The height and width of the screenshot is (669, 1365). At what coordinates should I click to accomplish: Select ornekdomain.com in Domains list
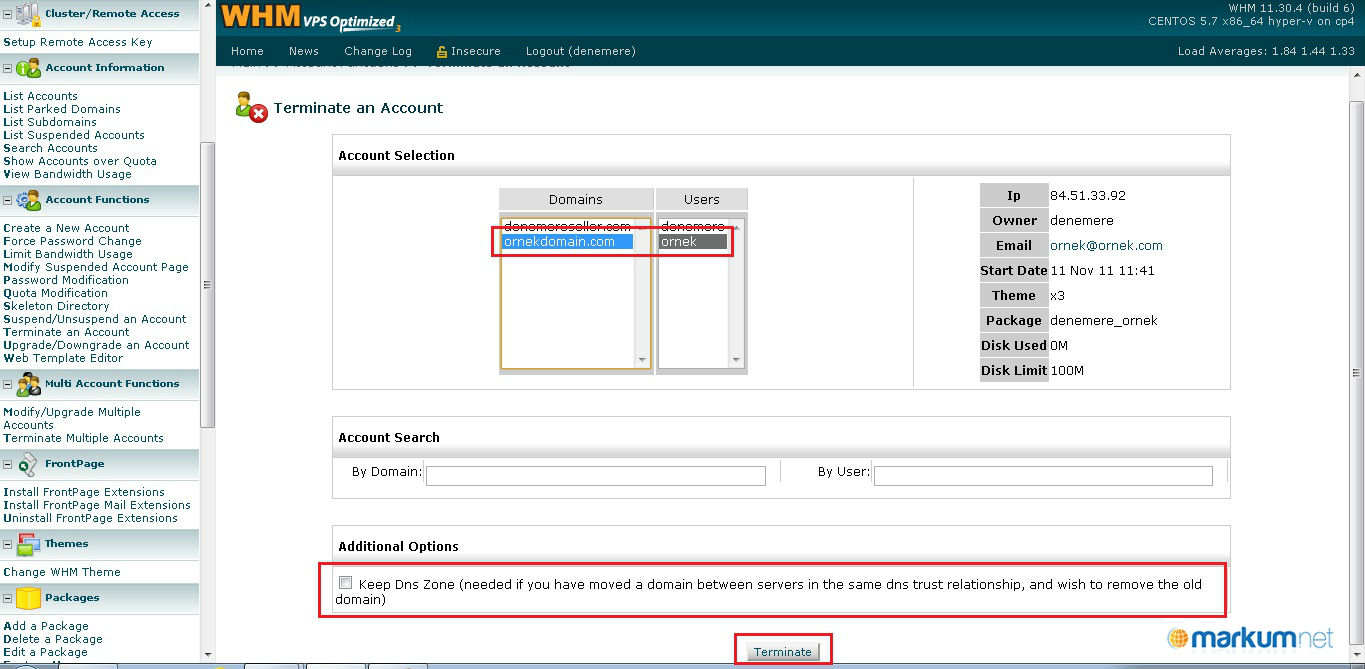(x=567, y=242)
